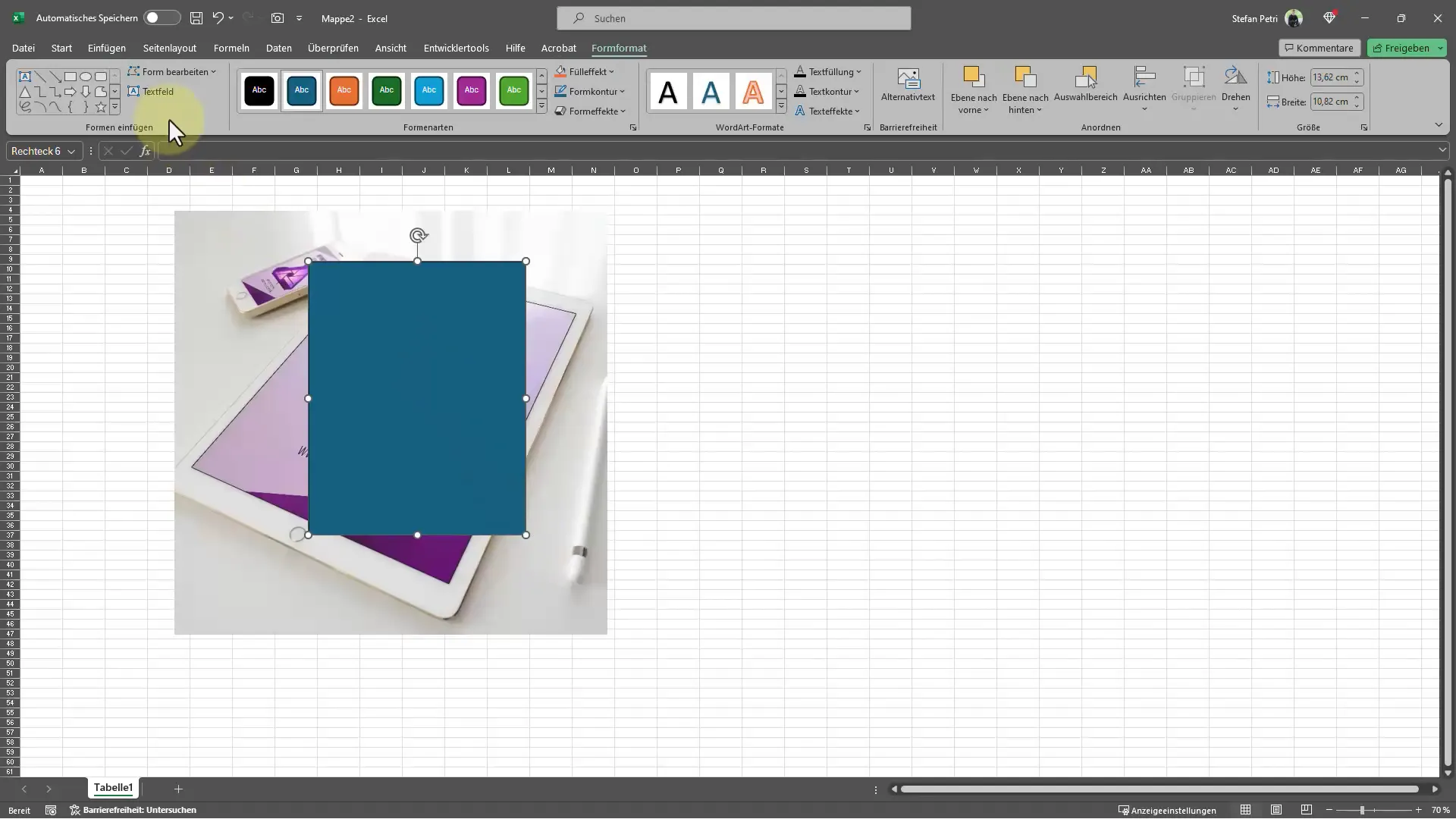Click the save icon in title bar
1456x819 pixels.
196,17
